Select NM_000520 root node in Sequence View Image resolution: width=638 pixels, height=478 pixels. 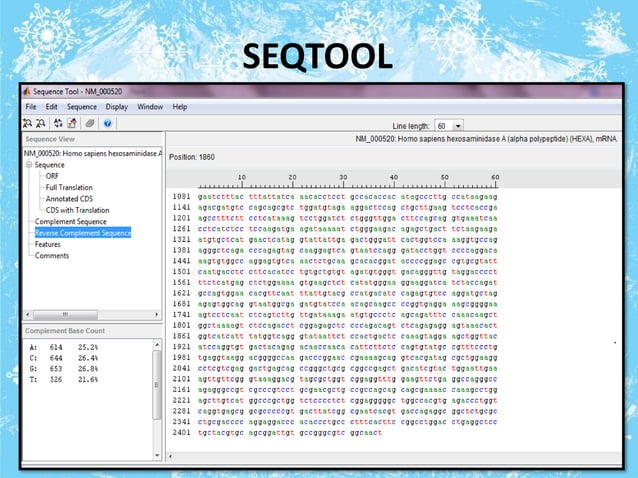[x=93, y=153]
